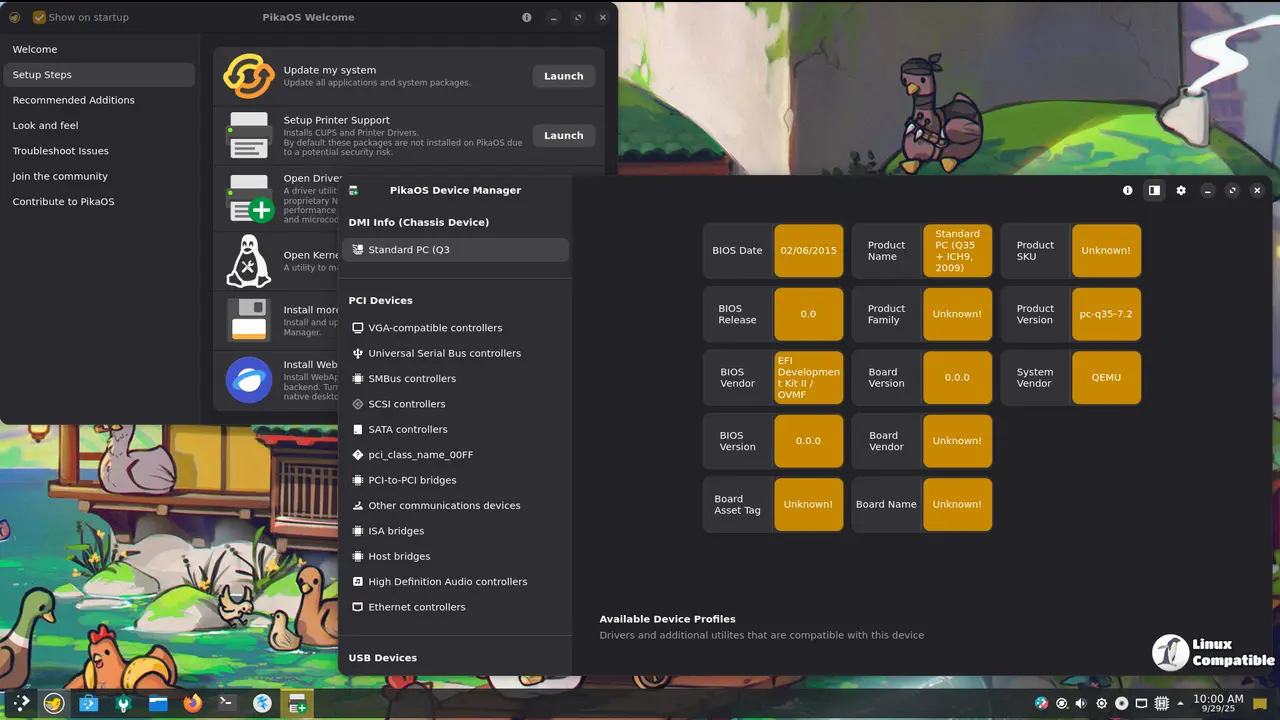
Task: Open Firefox from the taskbar
Action: [x=192, y=703]
